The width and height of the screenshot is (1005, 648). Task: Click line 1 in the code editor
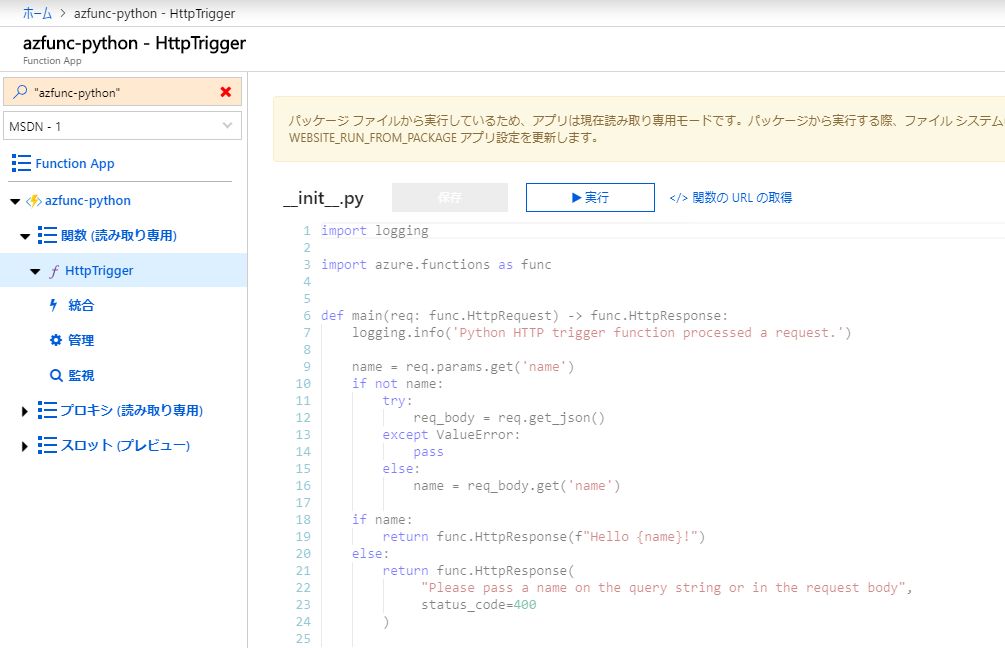click(x=400, y=230)
